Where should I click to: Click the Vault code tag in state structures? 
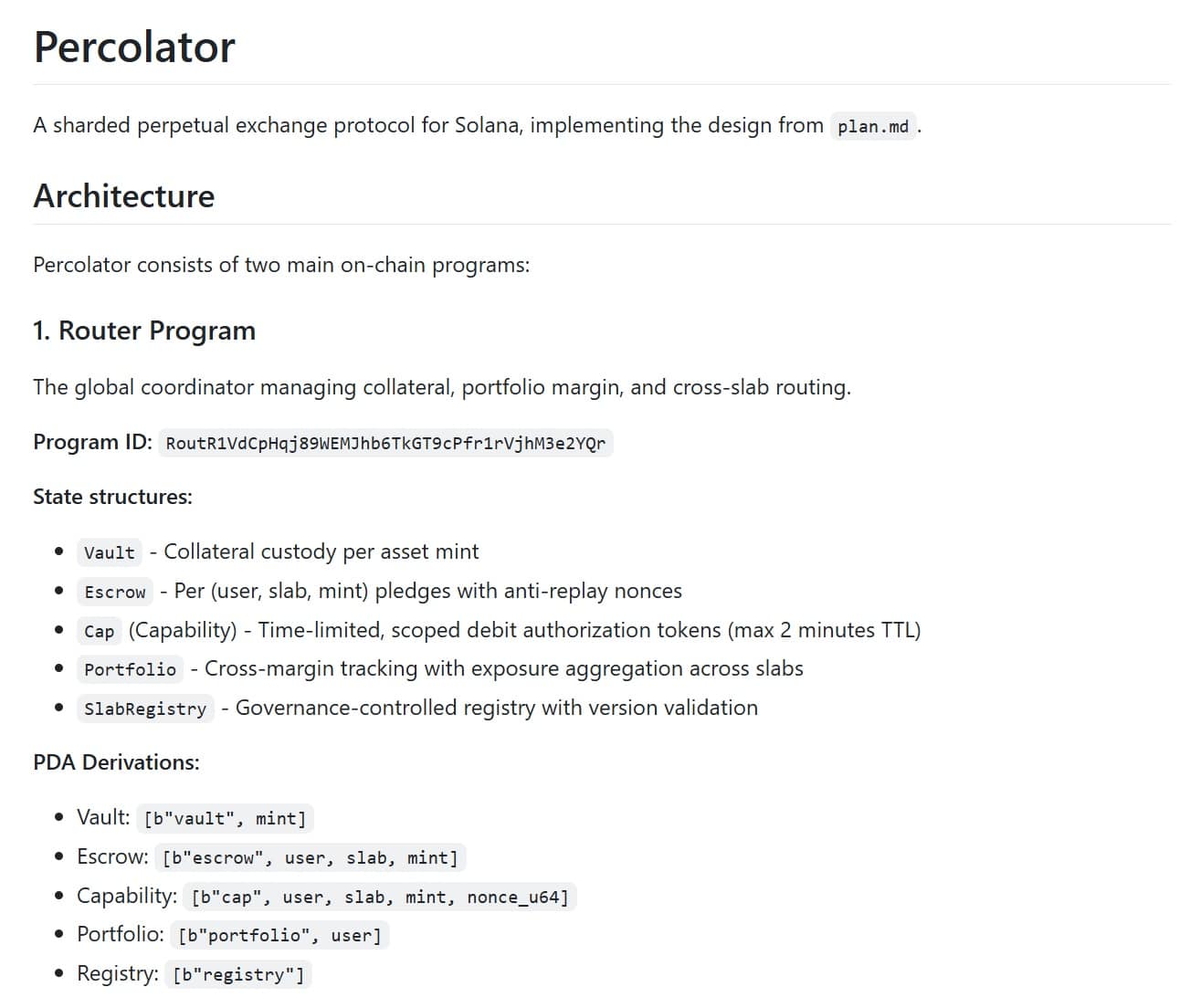[110, 553]
